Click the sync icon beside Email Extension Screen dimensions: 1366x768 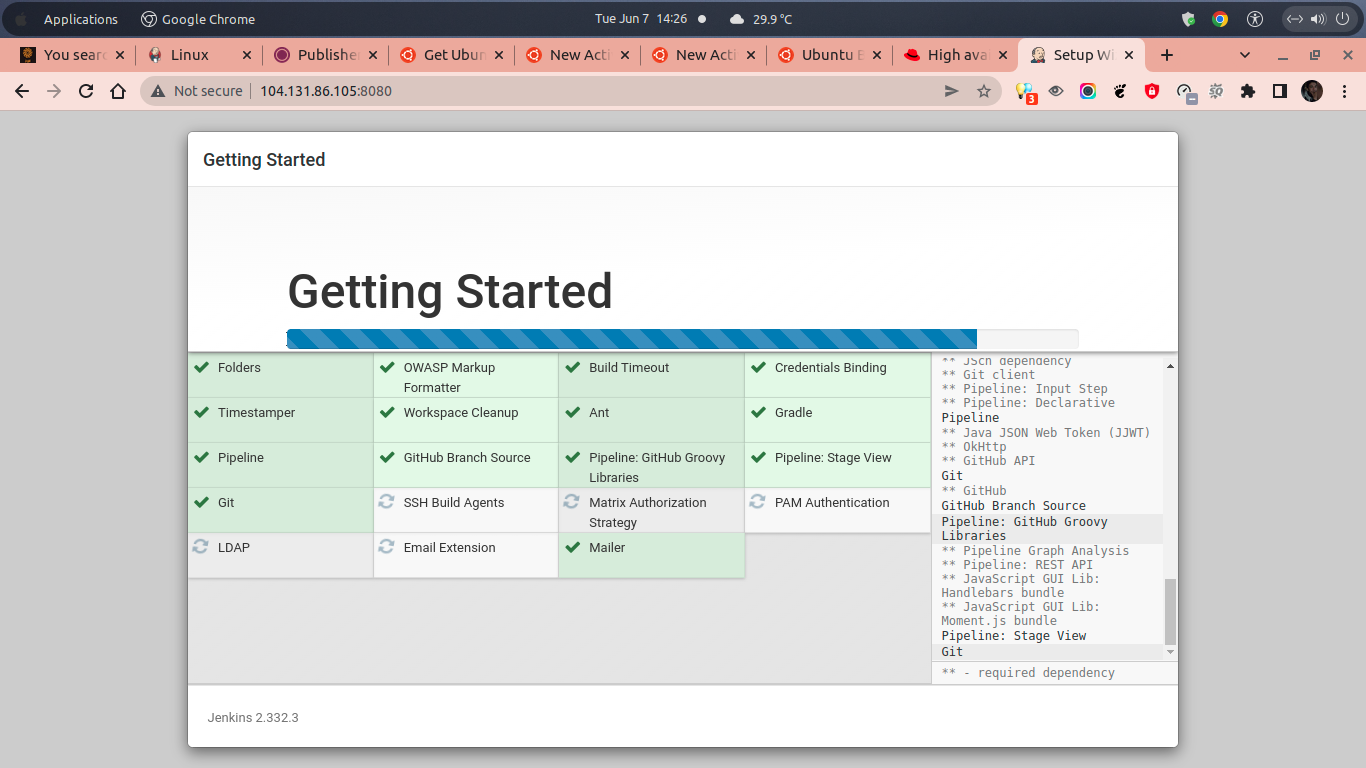(387, 547)
